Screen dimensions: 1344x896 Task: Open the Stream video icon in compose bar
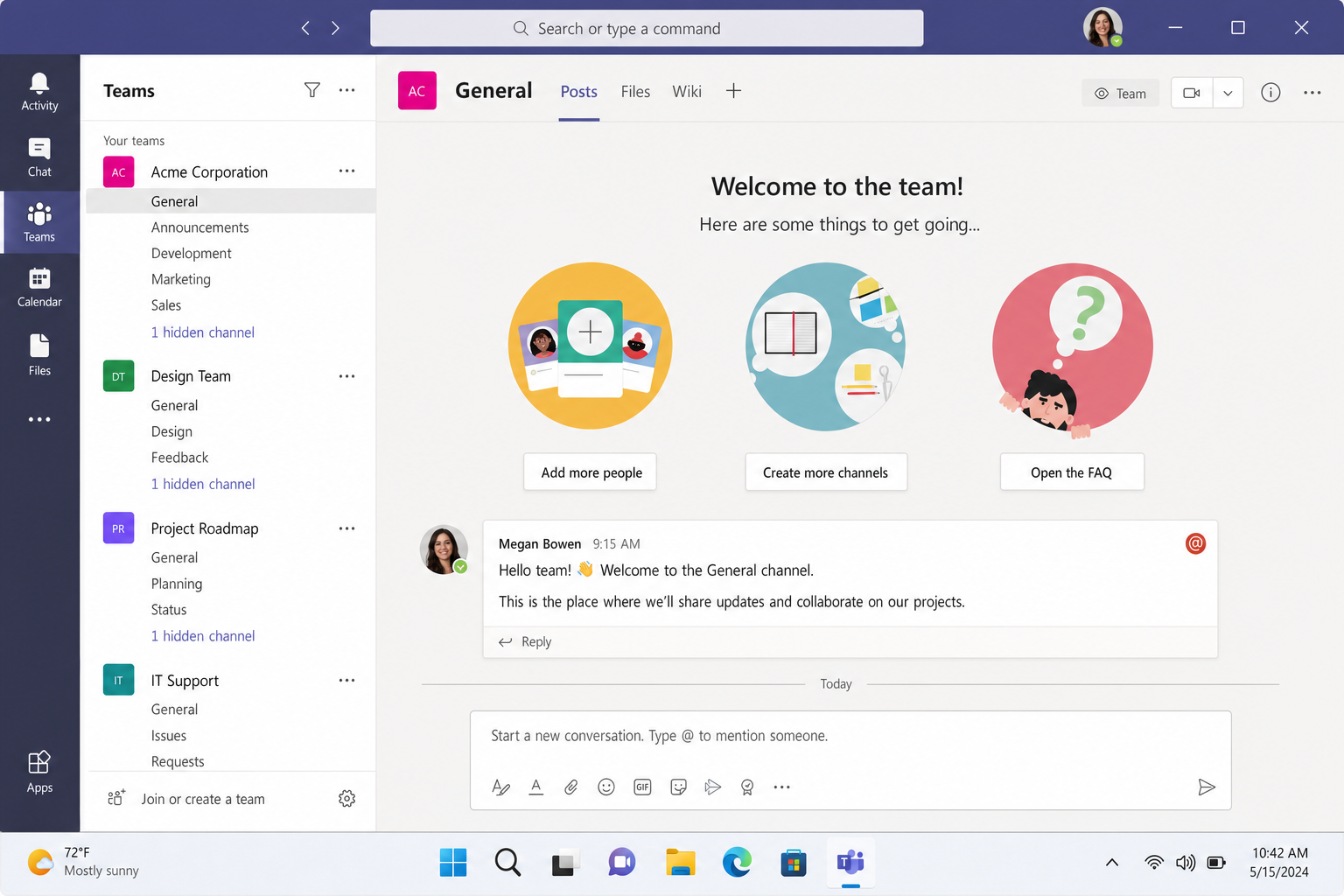tap(713, 787)
